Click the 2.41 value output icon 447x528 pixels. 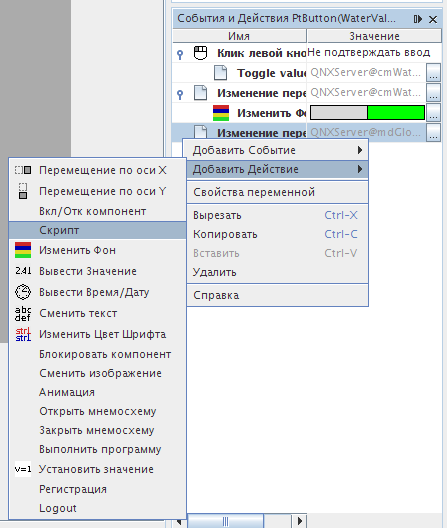23,271
